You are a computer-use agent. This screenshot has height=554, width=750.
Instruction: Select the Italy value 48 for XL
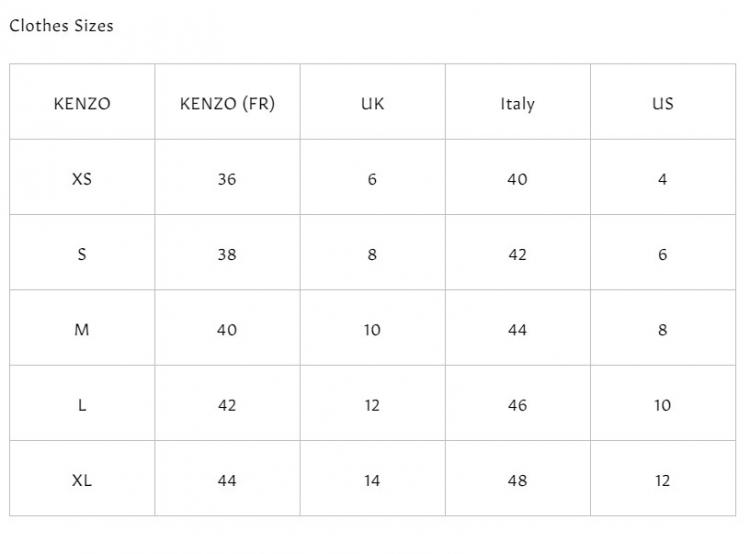[x=517, y=481]
